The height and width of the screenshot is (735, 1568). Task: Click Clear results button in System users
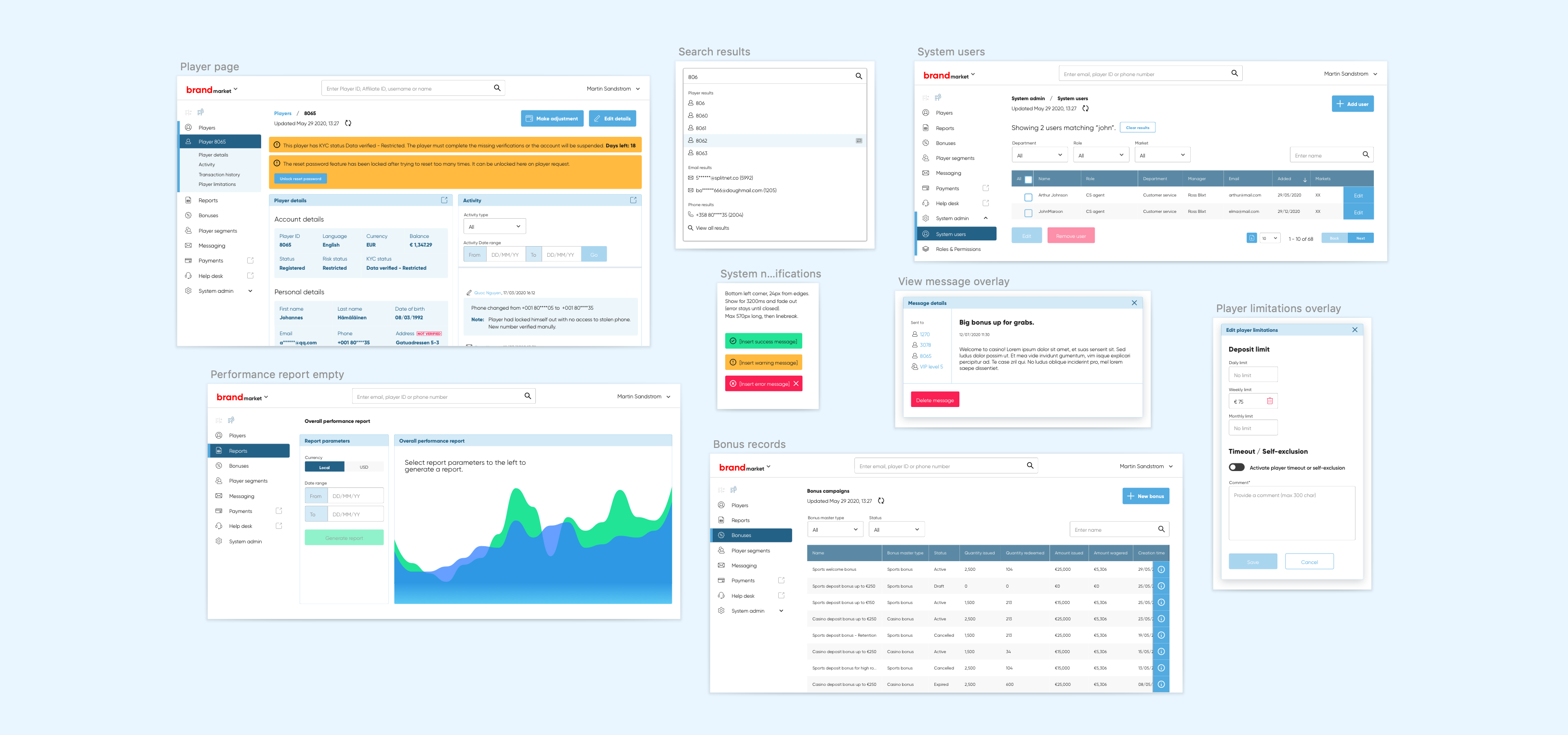tap(1137, 128)
